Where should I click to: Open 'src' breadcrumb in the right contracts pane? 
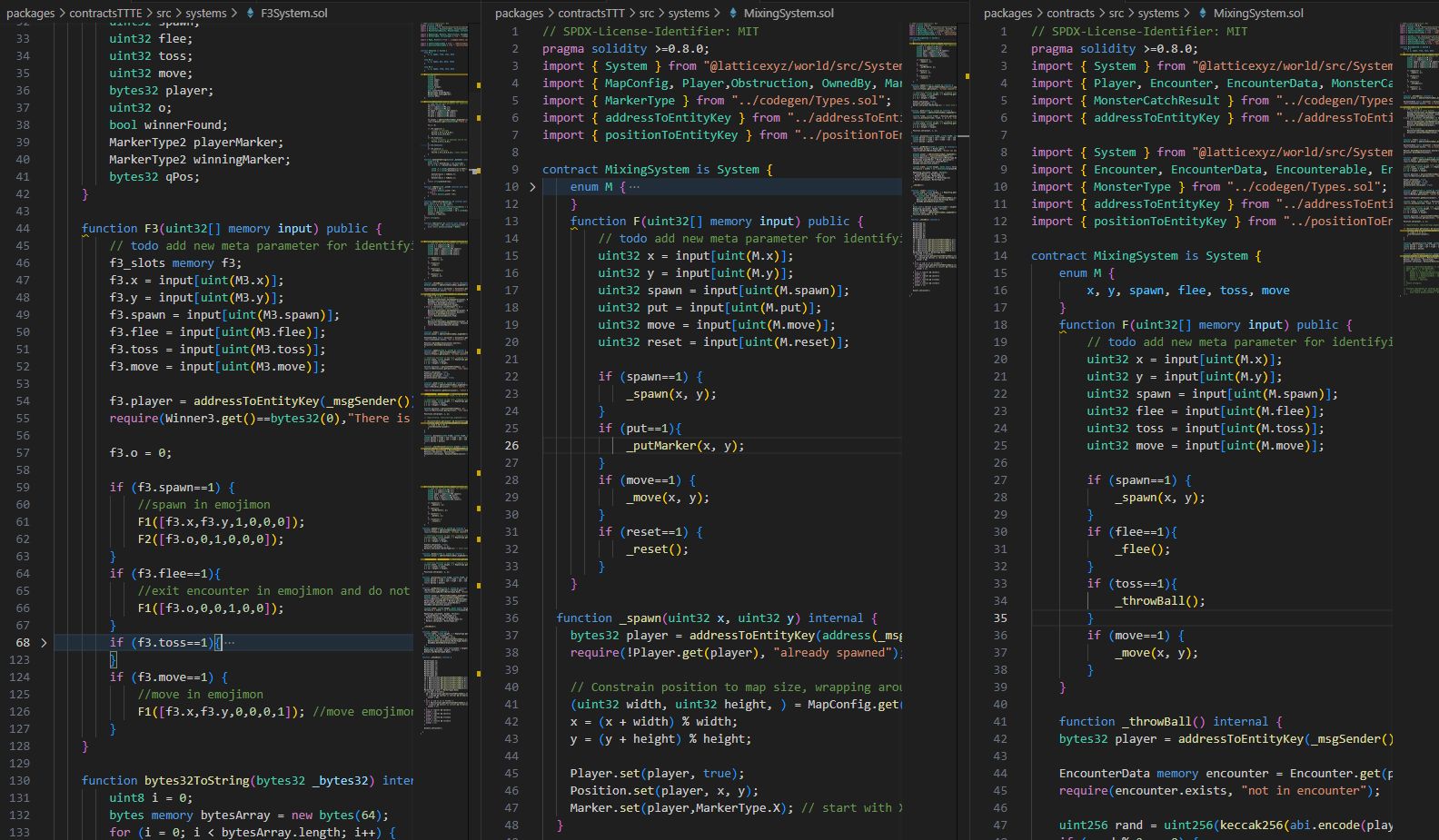(1116, 14)
